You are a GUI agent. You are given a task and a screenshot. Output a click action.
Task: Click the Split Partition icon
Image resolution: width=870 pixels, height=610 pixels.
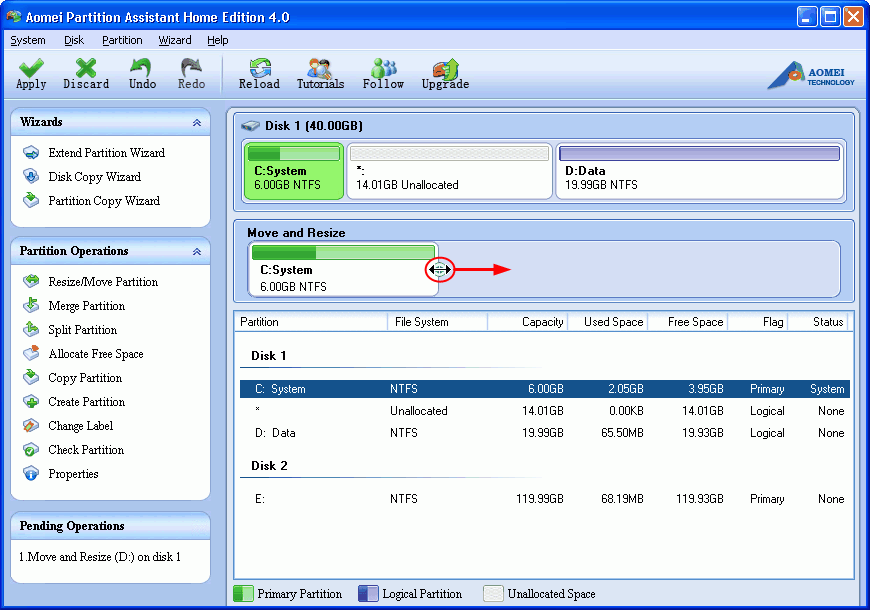point(31,329)
